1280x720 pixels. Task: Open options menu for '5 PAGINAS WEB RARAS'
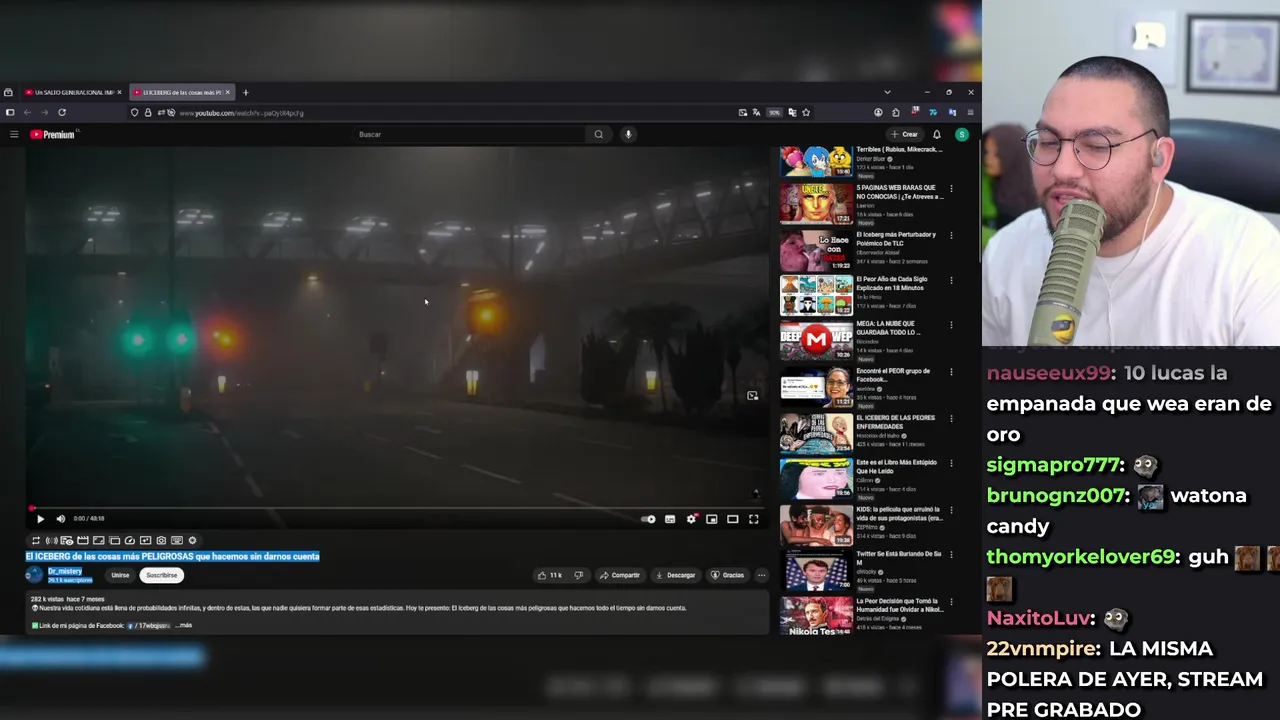point(951,189)
